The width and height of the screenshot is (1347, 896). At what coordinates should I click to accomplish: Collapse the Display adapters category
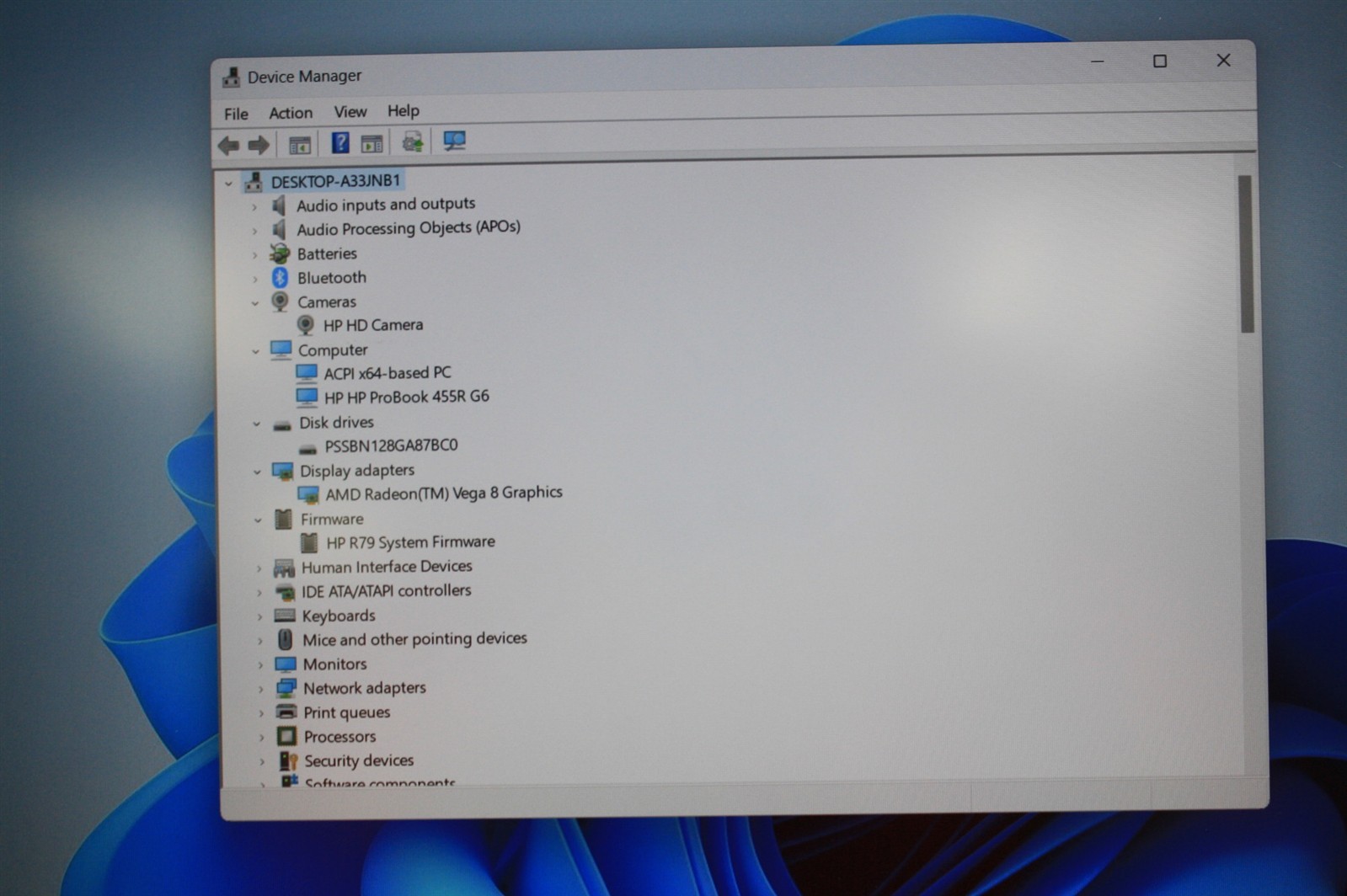(x=257, y=472)
